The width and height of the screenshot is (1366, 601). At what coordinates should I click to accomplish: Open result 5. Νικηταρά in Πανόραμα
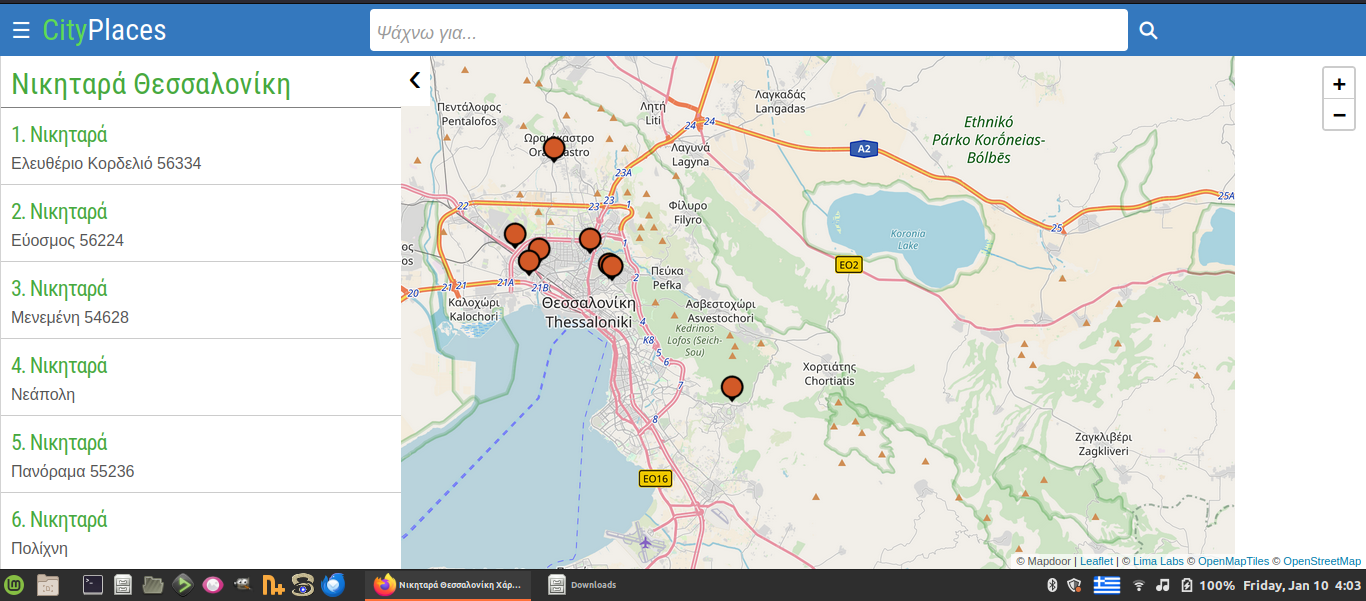coord(200,454)
